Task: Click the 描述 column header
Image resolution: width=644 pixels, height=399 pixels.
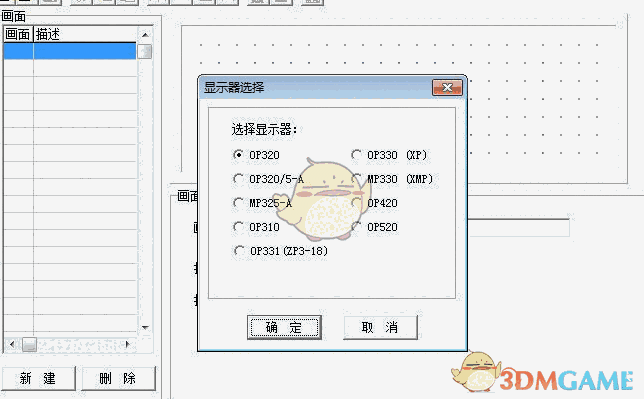Action: 85,34
